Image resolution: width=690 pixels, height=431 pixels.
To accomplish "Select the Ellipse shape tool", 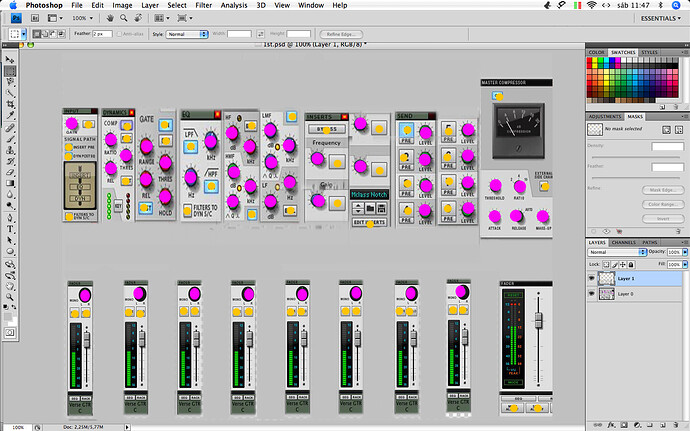I will tap(10, 251).
